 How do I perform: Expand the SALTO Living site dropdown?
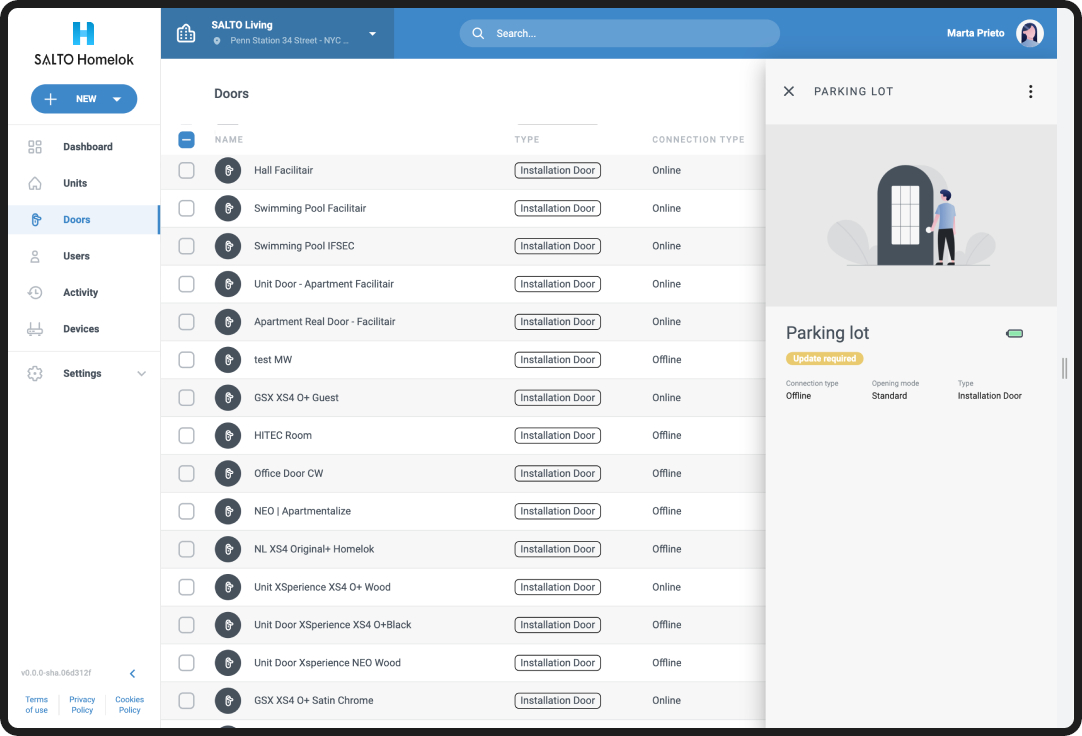[x=372, y=33]
